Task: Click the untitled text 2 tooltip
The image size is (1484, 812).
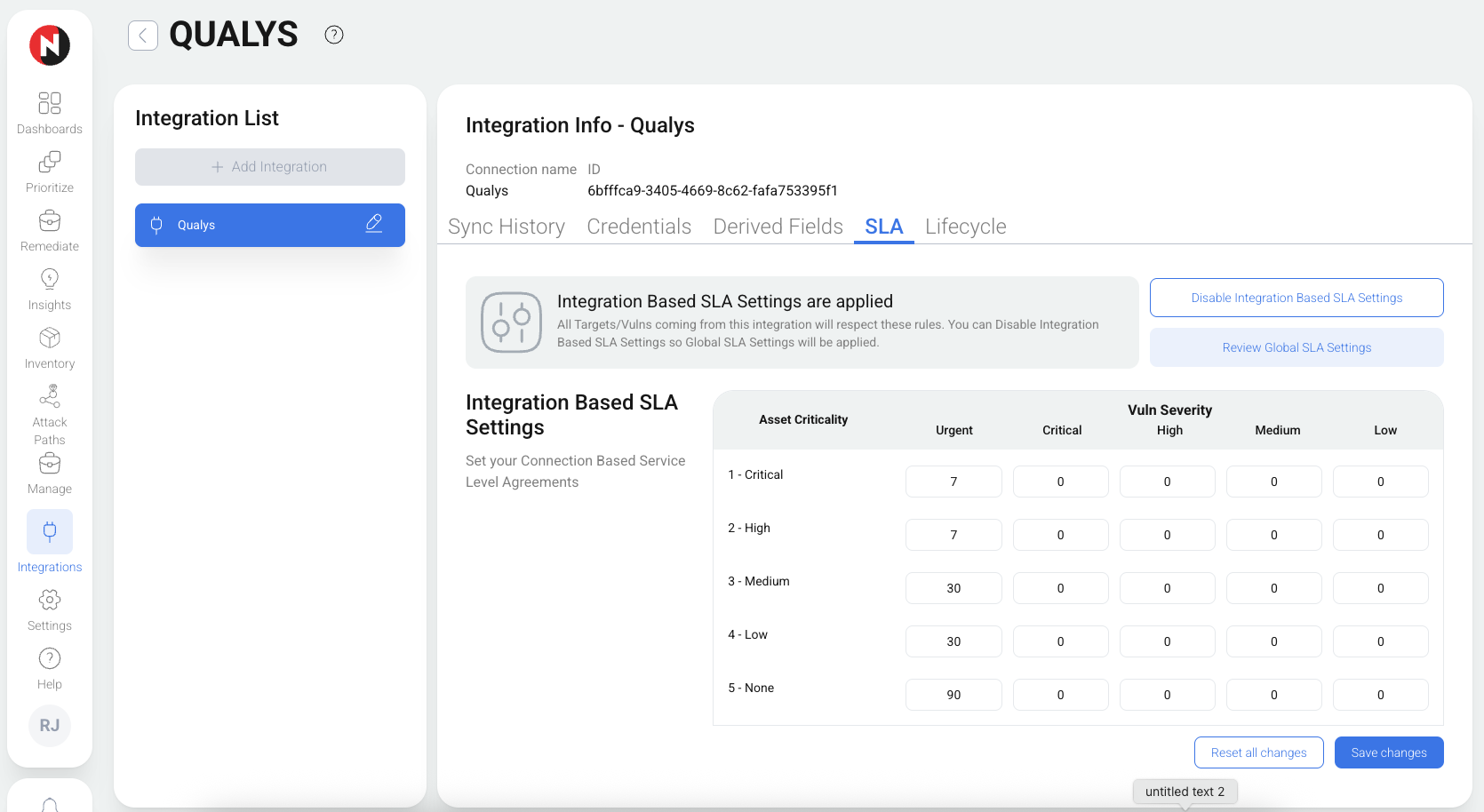Action: pos(1185,792)
